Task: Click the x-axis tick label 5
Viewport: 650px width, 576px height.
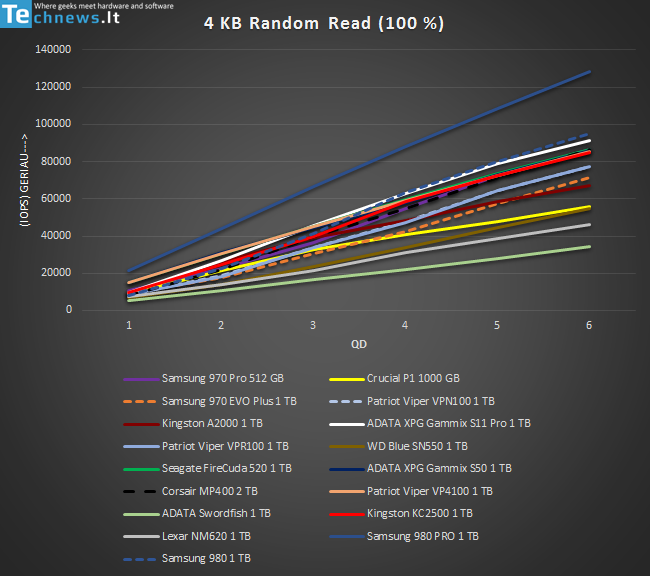Action: tap(497, 325)
